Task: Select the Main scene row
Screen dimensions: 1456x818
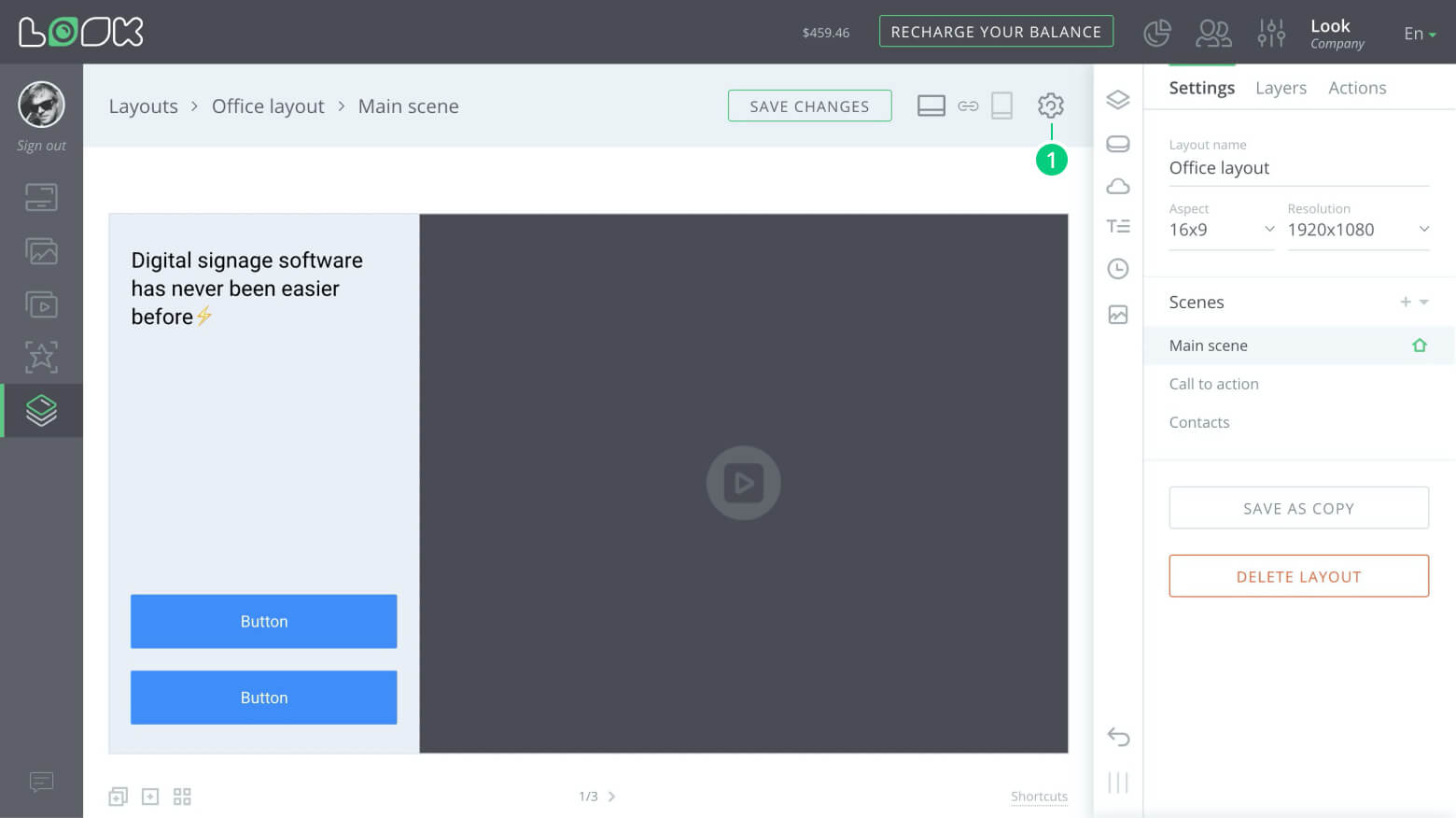Action: click(x=1299, y=346)
